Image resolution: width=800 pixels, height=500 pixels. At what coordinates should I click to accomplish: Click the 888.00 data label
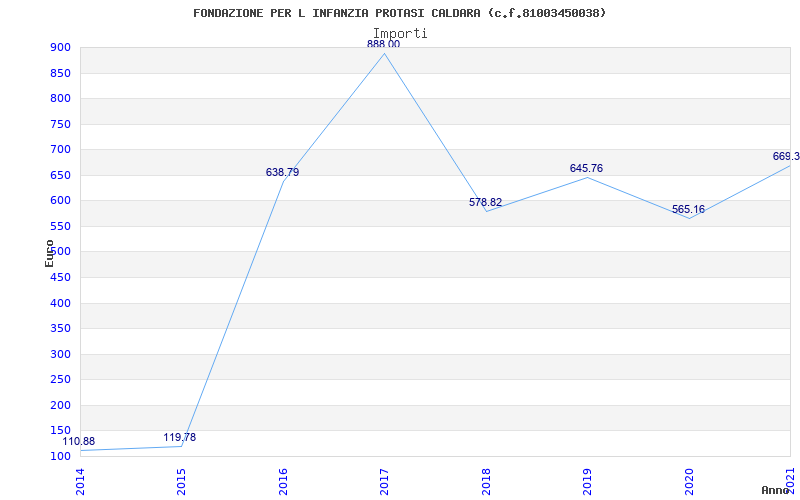click(383, 44)
